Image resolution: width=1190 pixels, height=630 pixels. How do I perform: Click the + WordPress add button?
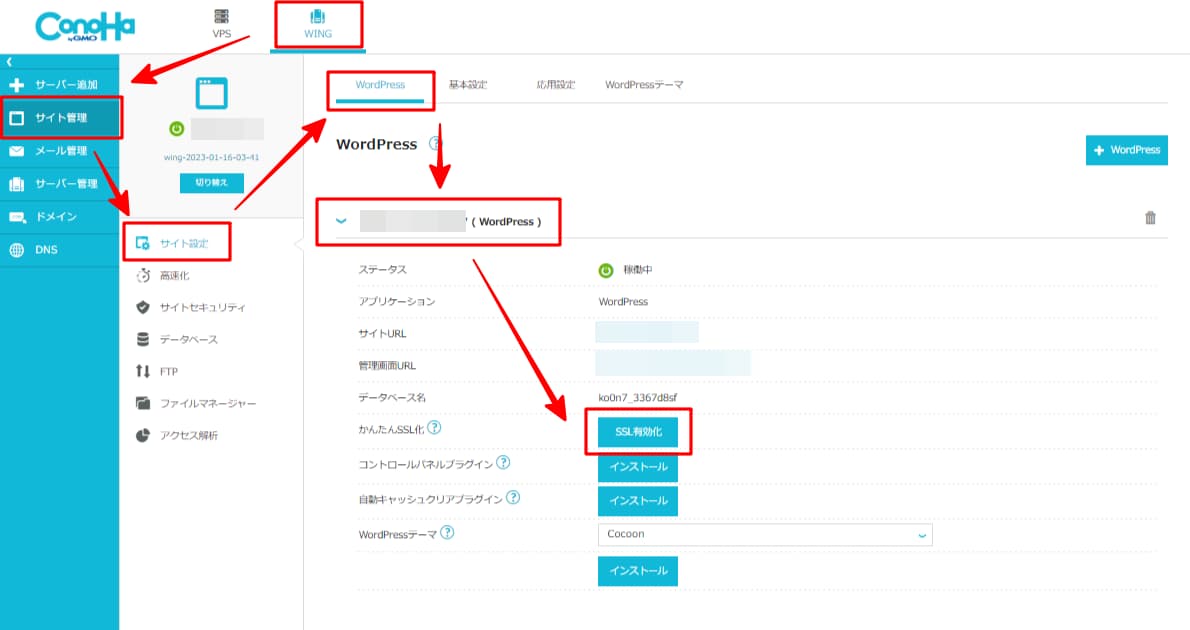point(1127,150)
